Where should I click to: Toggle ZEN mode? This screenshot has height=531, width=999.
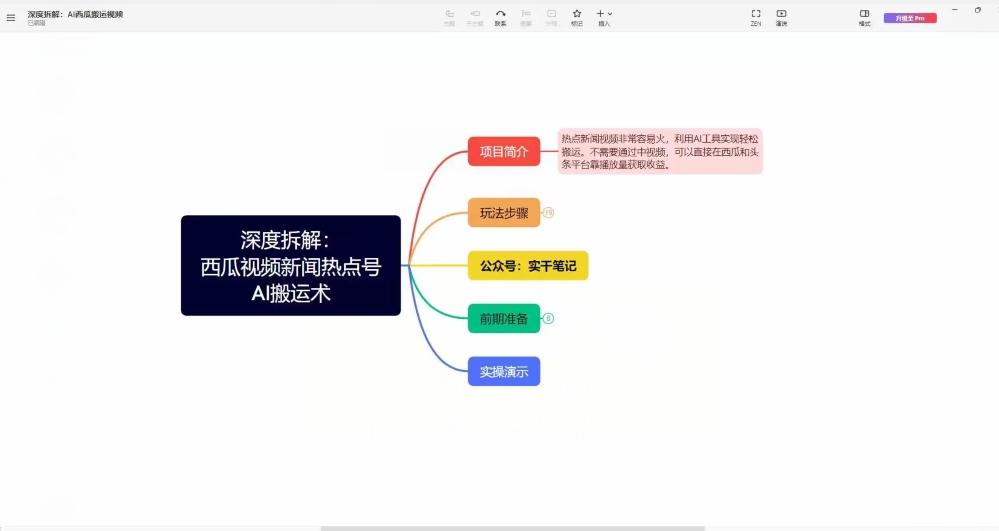[x=756, y=16]
